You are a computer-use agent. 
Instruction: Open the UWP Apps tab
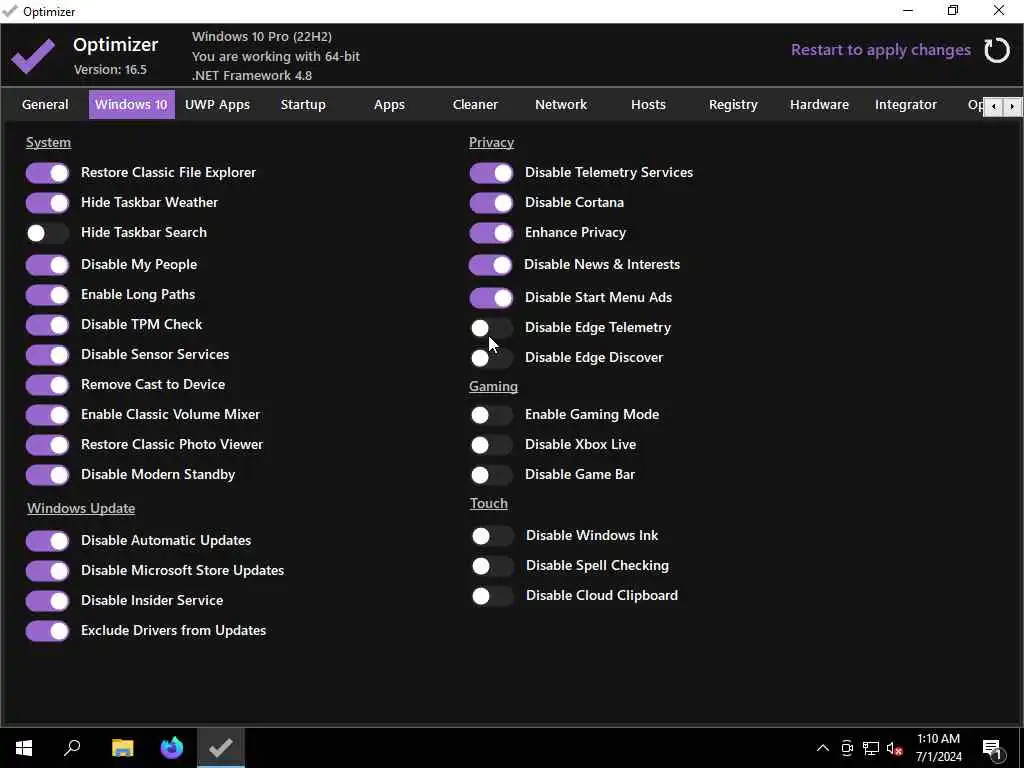[217, 104]
